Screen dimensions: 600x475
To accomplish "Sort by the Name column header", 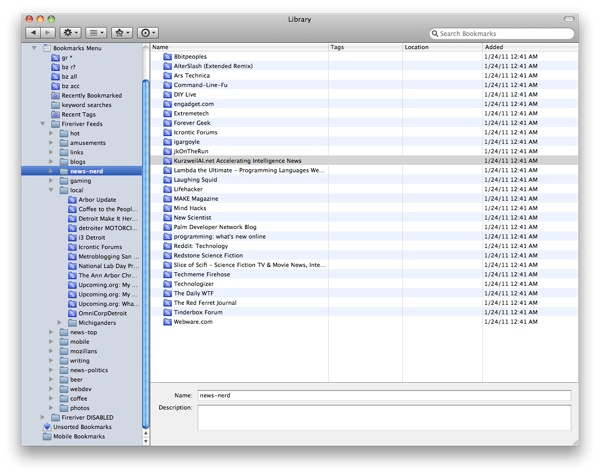I will pyautogui.click(x=239, y=47).
